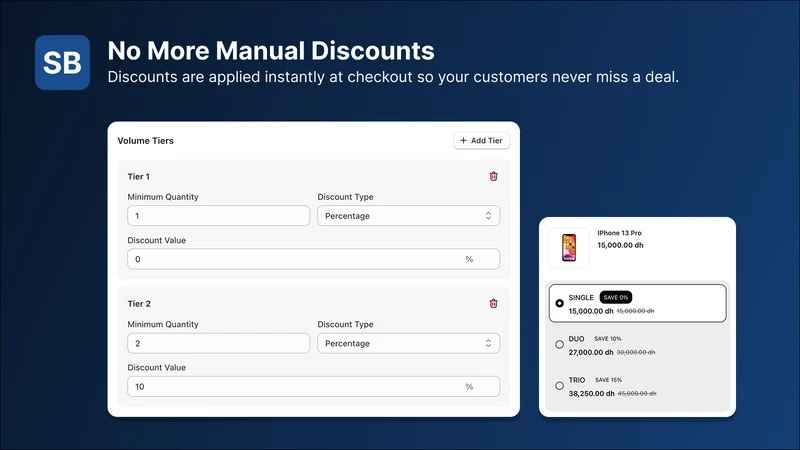Click the iPhone 13 Pro thumbnail
The width and height of the screenshot is (800, 450).
click(569, 247)
